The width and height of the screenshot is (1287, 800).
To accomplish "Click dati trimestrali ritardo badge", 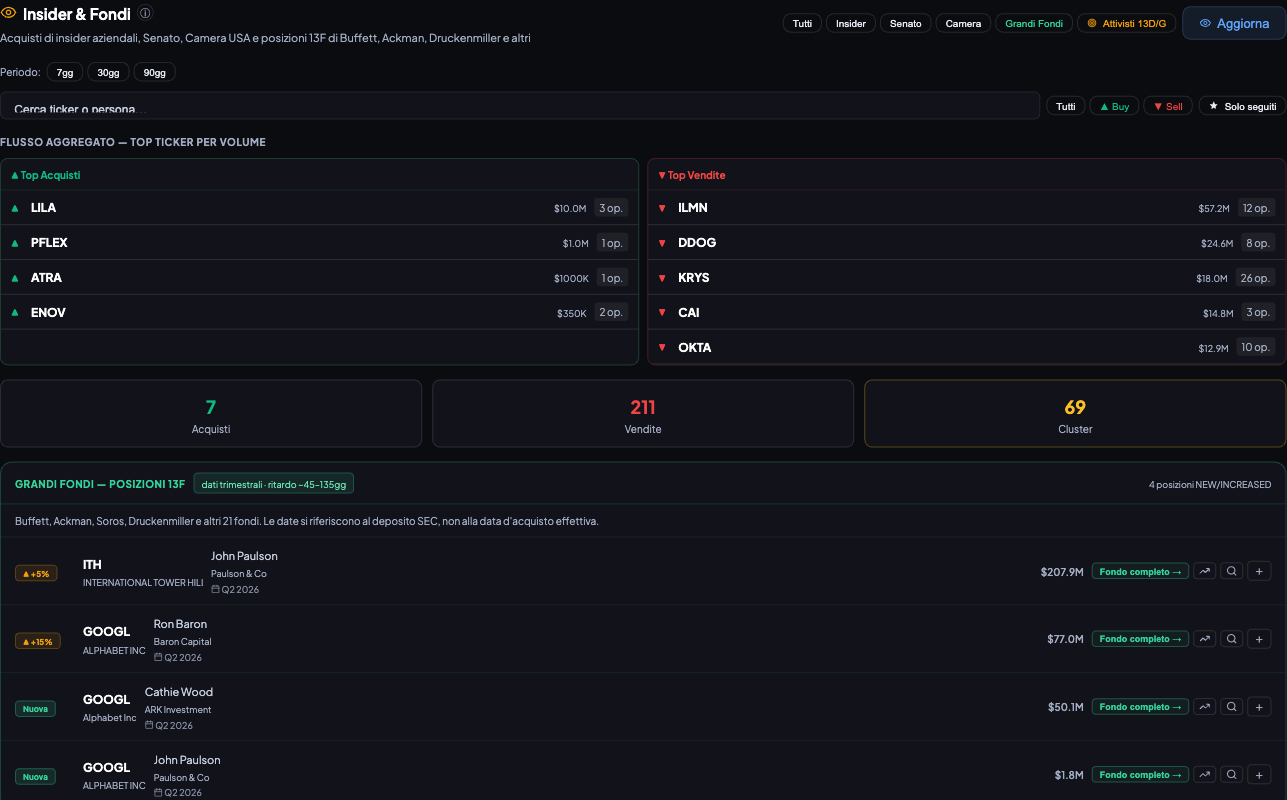I will (274, 484).
